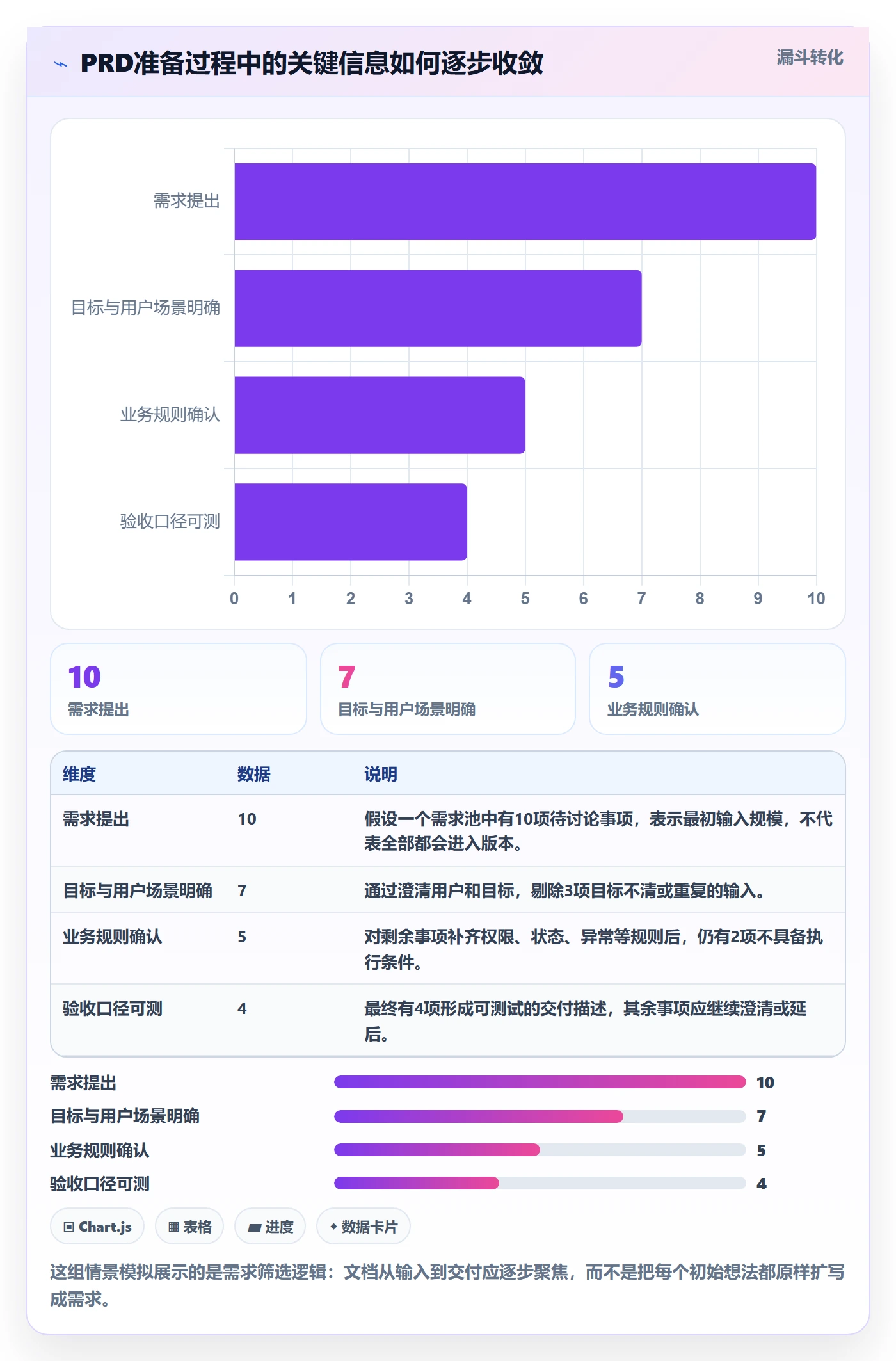The width and height of the screenshot is (896, 1361).
Task: Click the 维度 column header
Action: (79, 774)
